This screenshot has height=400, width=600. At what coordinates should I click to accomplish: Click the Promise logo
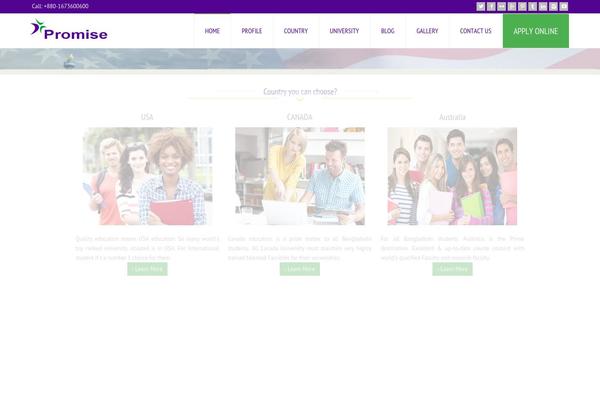69,30
